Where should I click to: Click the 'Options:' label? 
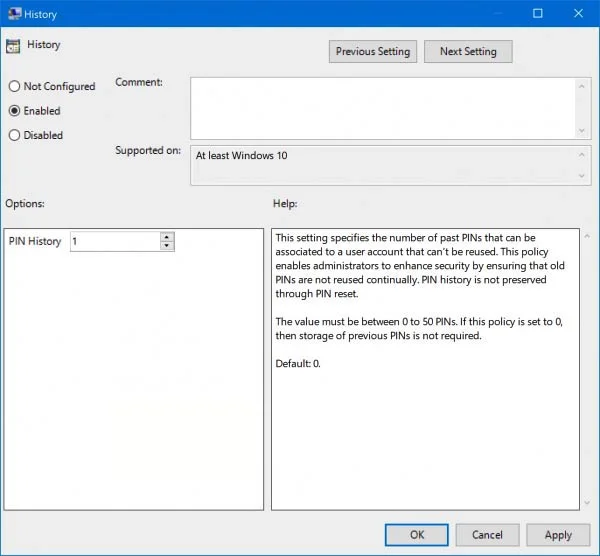[25, 204]
